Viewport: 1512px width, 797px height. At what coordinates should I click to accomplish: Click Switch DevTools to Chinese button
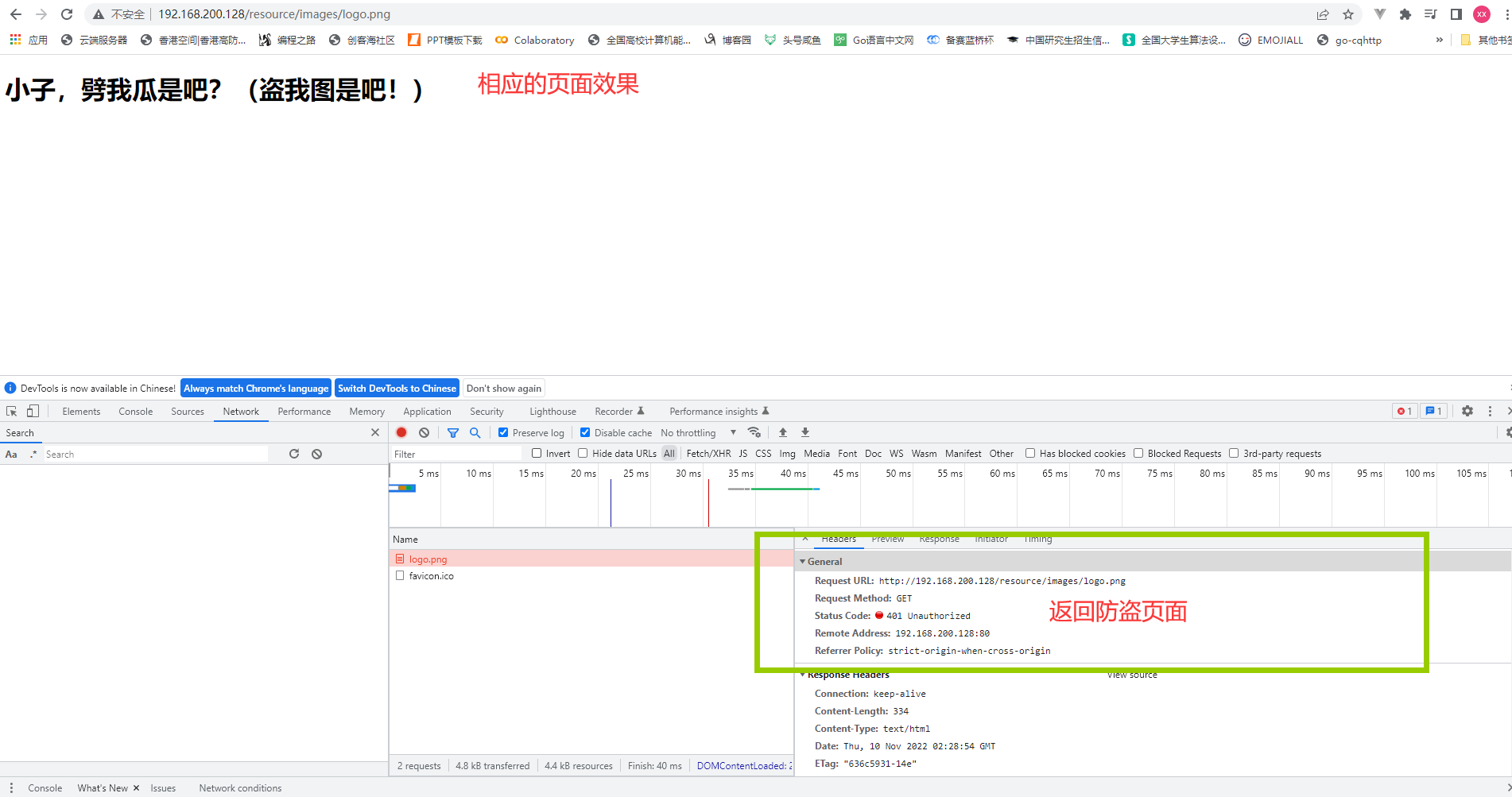tap(397, 388)
